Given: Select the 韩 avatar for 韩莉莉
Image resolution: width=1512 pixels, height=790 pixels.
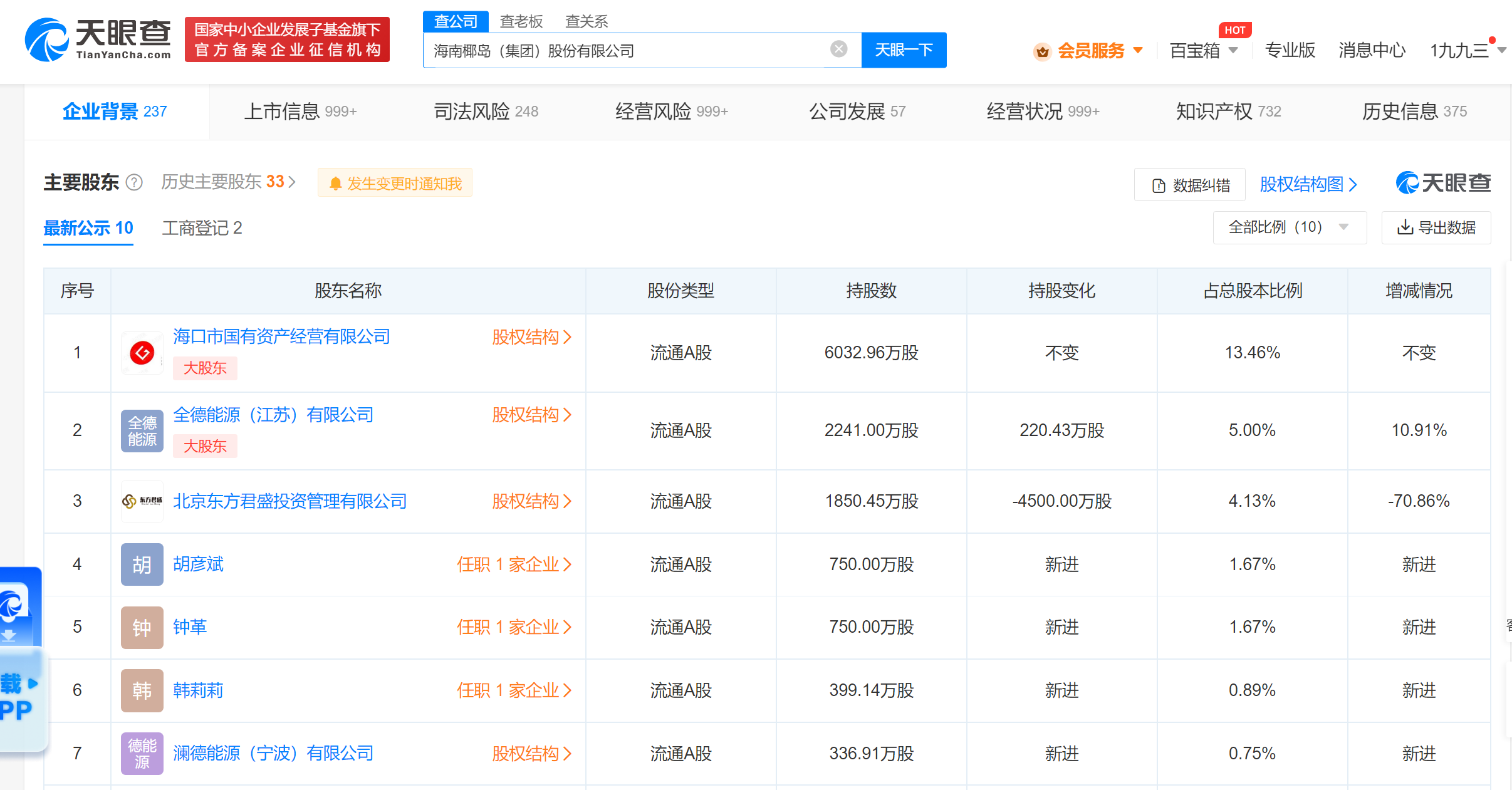Looking at the screenshot, I should (142, 690).
